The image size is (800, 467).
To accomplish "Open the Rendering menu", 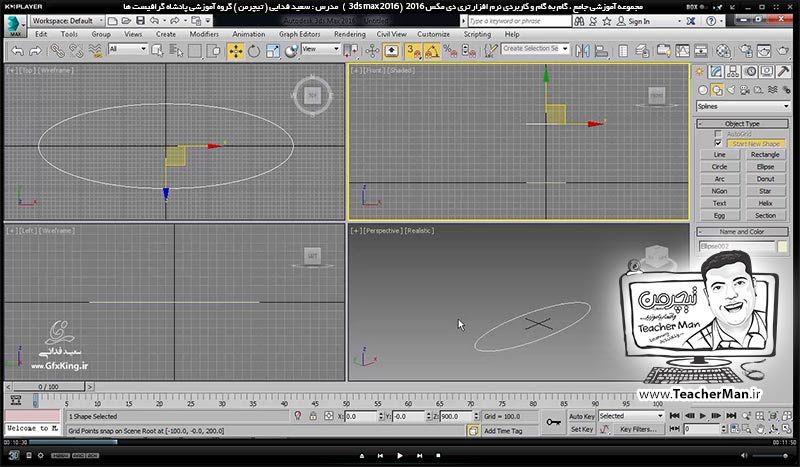I will pyautogui.click(x=349, y=34).
